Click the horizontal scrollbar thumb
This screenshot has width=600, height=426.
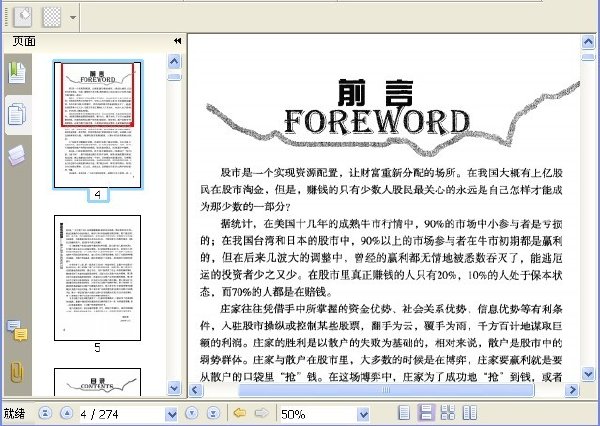(x=386, y=390)
